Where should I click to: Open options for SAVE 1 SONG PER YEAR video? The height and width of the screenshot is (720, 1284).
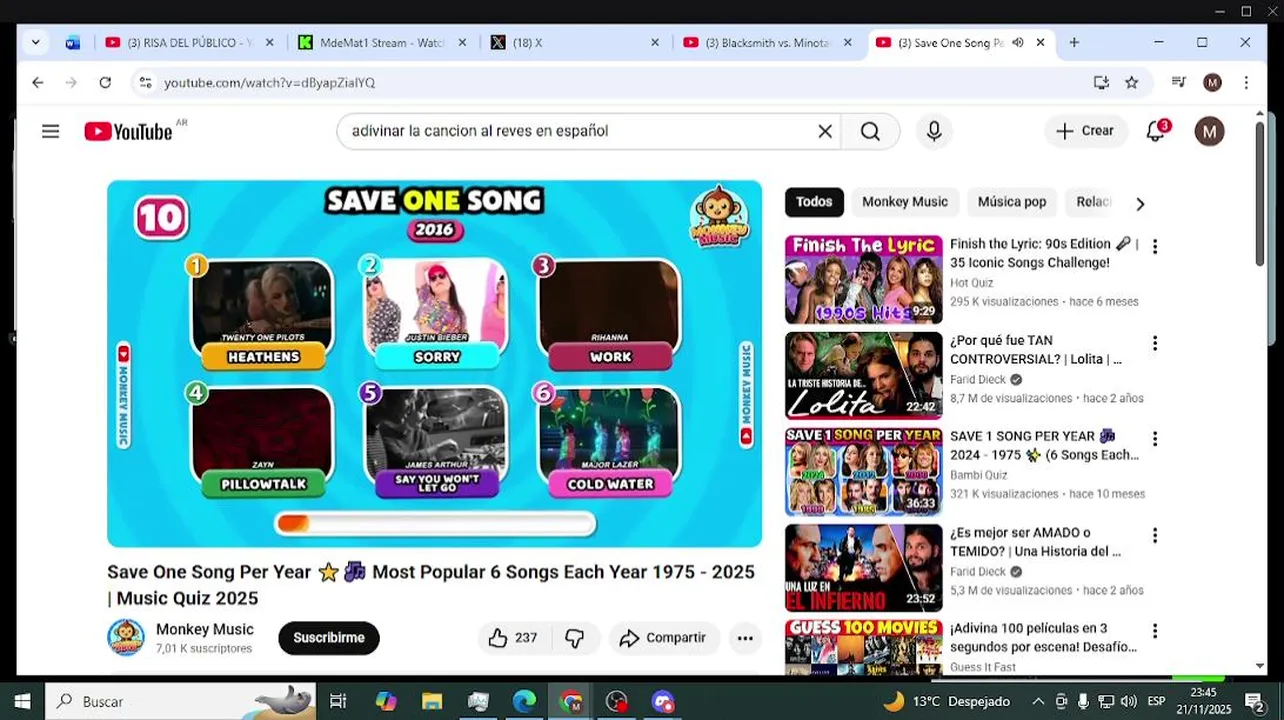(x=1155, y=439)
